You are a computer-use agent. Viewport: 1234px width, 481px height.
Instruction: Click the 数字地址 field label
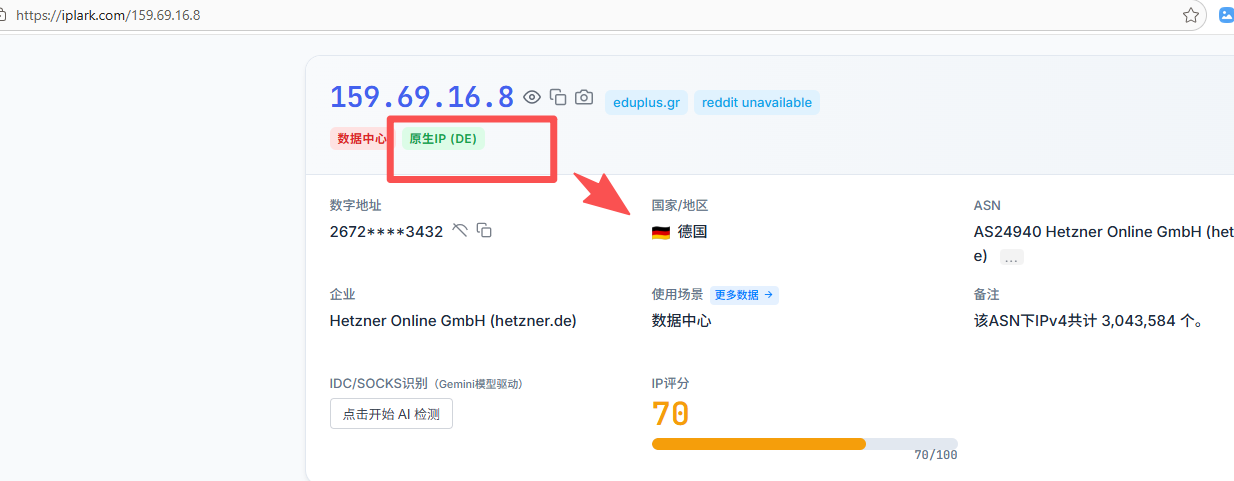click(356, 205)
